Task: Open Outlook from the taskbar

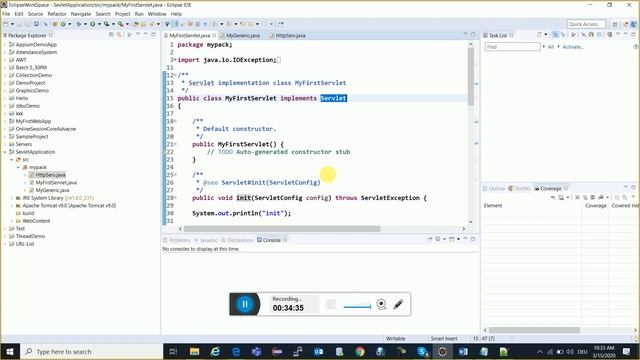Action: [318, 351]
